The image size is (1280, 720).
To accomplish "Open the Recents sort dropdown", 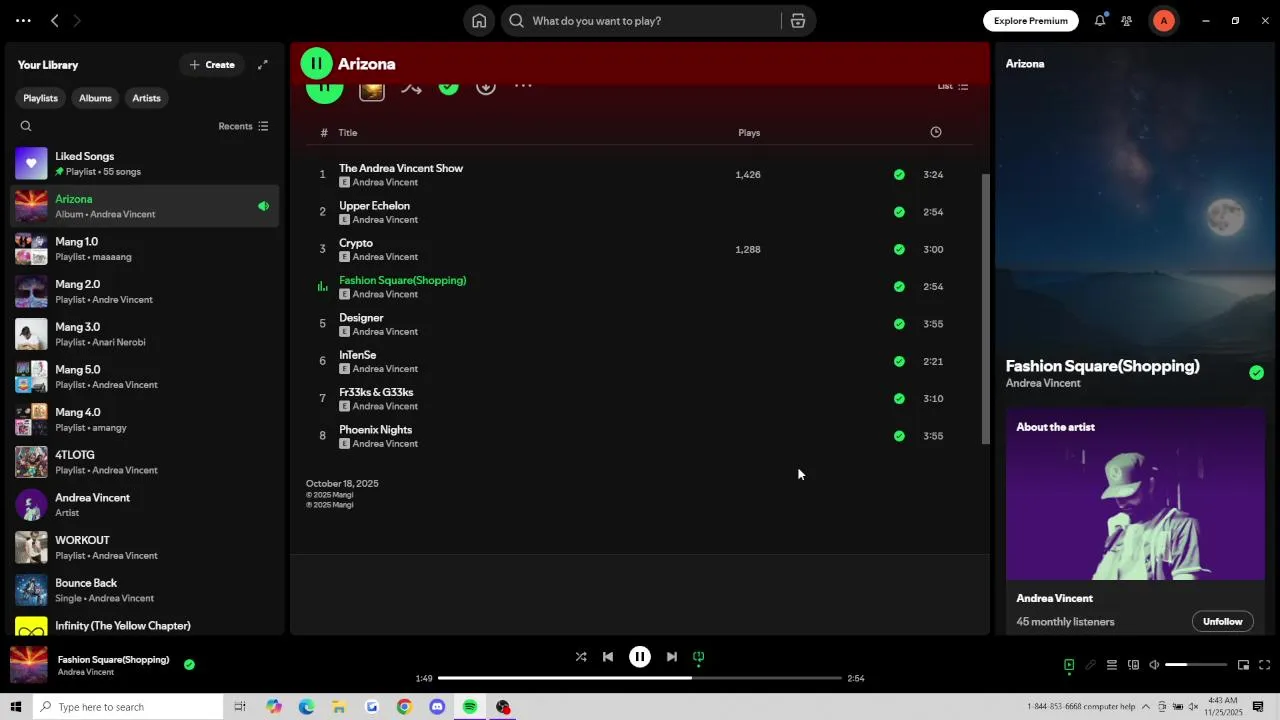I will pyautogui.click(x=243, y=126).
